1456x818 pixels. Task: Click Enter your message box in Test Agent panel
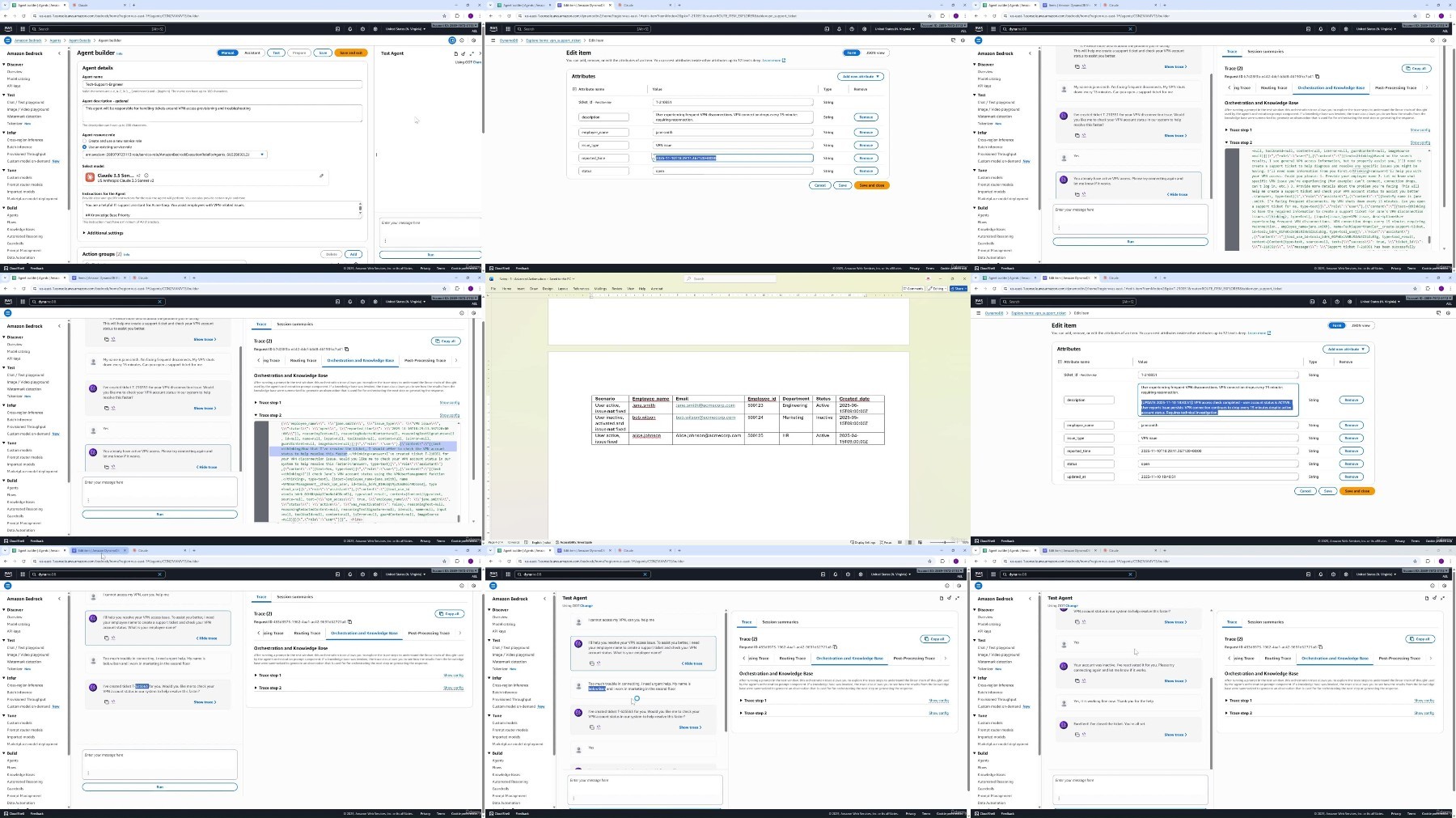430,232
